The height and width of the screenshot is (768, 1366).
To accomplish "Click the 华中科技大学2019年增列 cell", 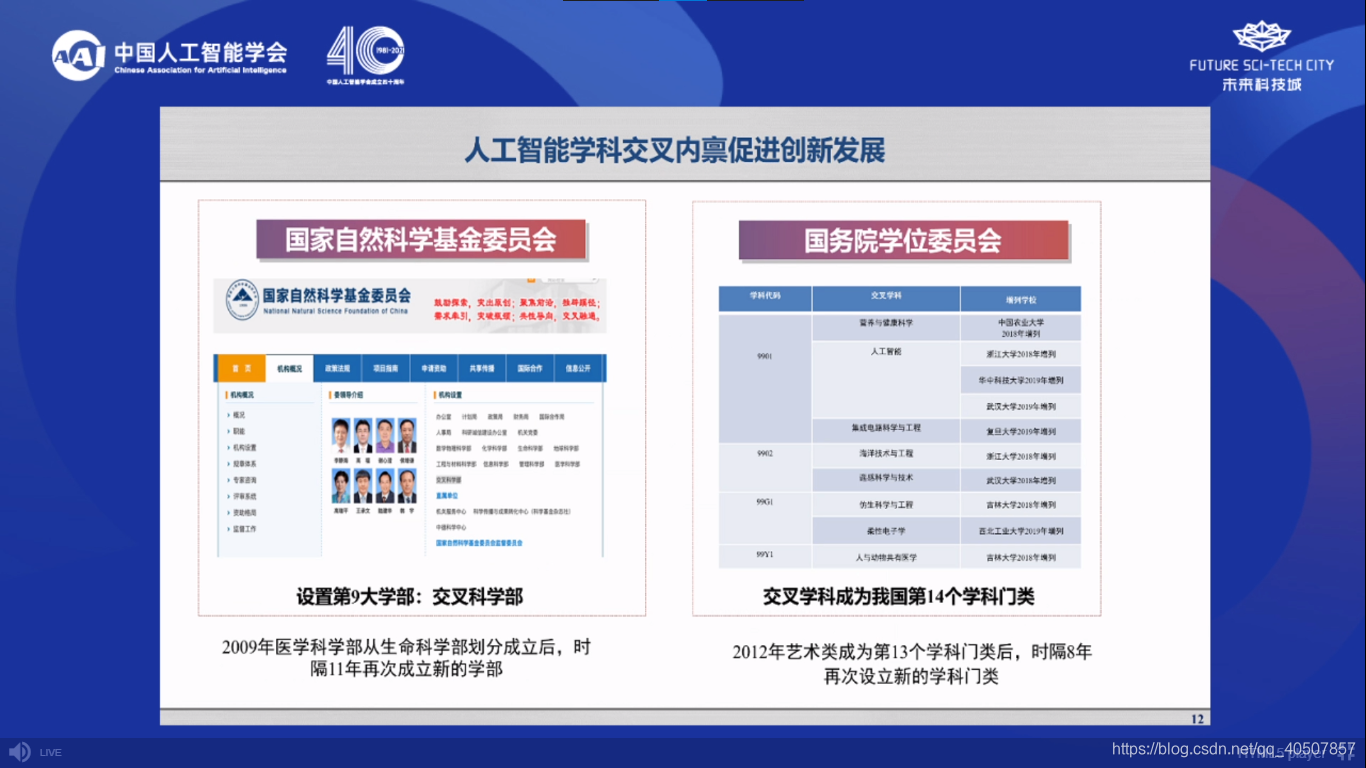I will [x=1021, y=381].
